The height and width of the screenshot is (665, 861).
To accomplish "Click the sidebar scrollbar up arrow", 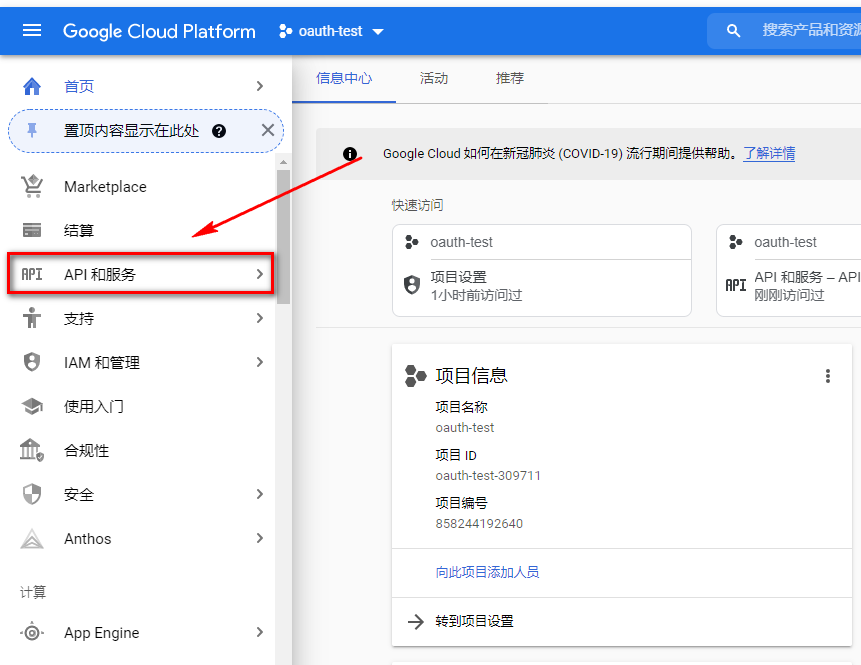I will click(x=283, y=162).
